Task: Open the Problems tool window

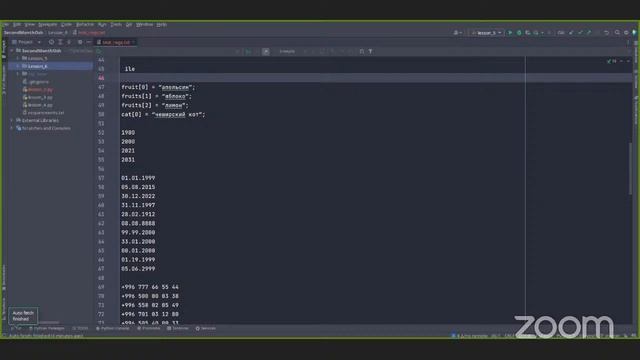Action: pos(149,328)
